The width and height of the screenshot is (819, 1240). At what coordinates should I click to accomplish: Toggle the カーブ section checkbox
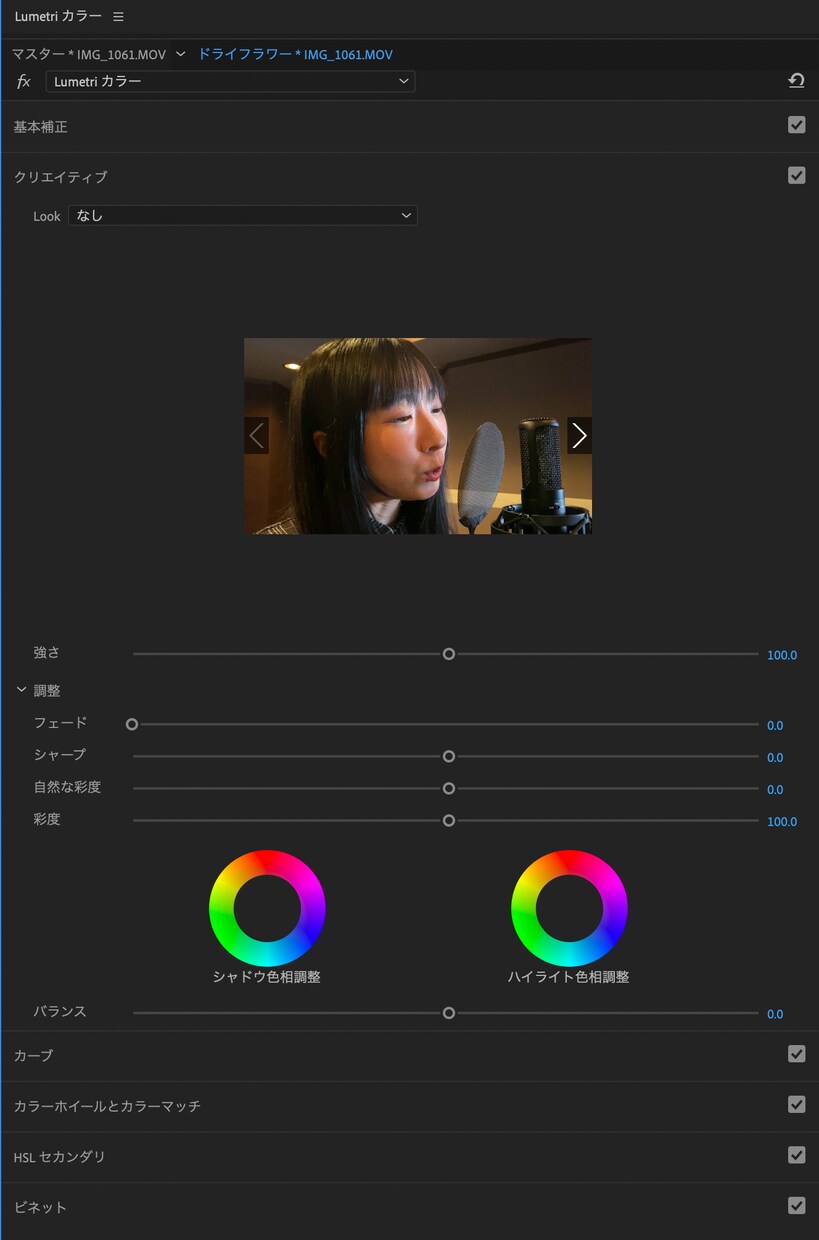(796, 1053)
